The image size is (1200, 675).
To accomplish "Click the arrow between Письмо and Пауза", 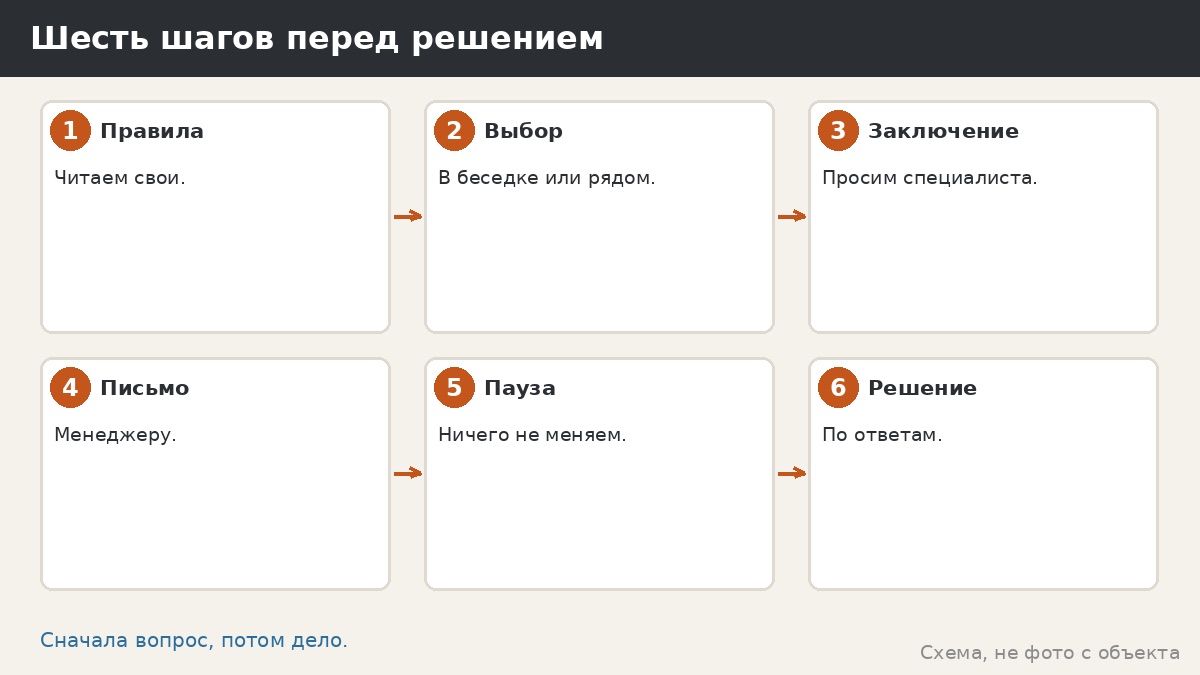I will 408,473.
